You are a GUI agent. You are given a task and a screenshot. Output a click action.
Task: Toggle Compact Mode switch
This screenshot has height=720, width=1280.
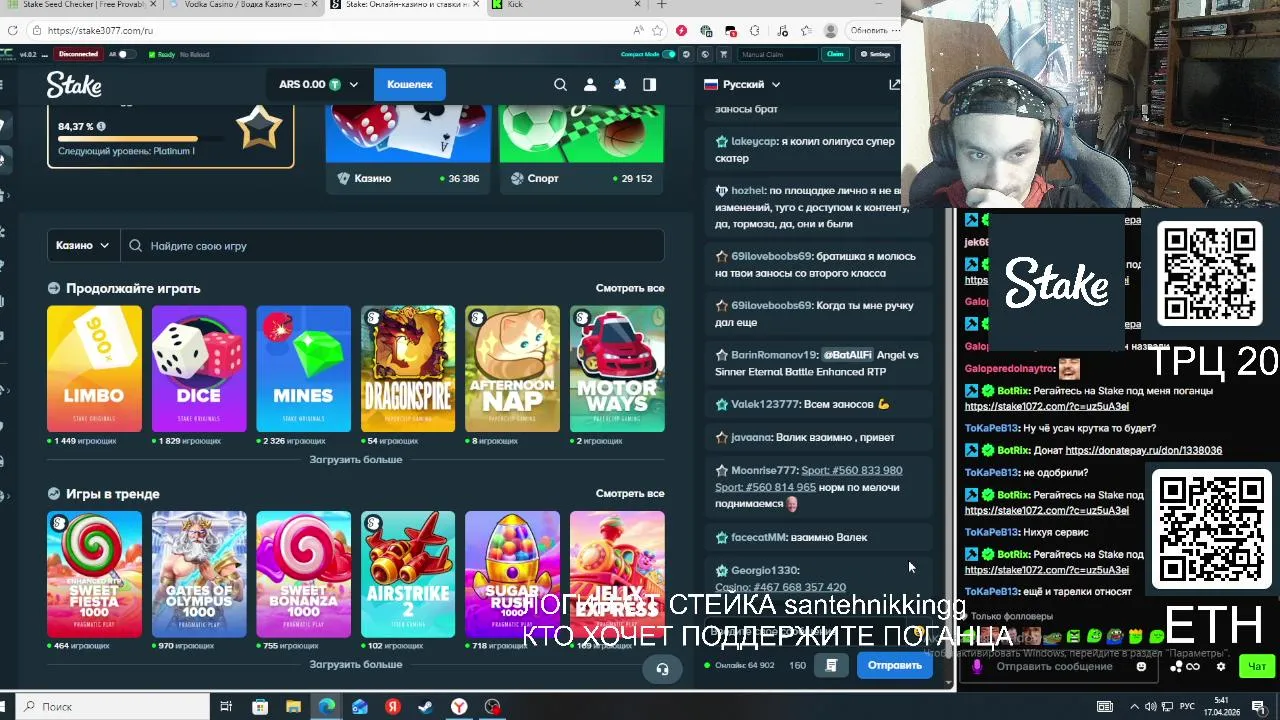[x=669, y=54]
